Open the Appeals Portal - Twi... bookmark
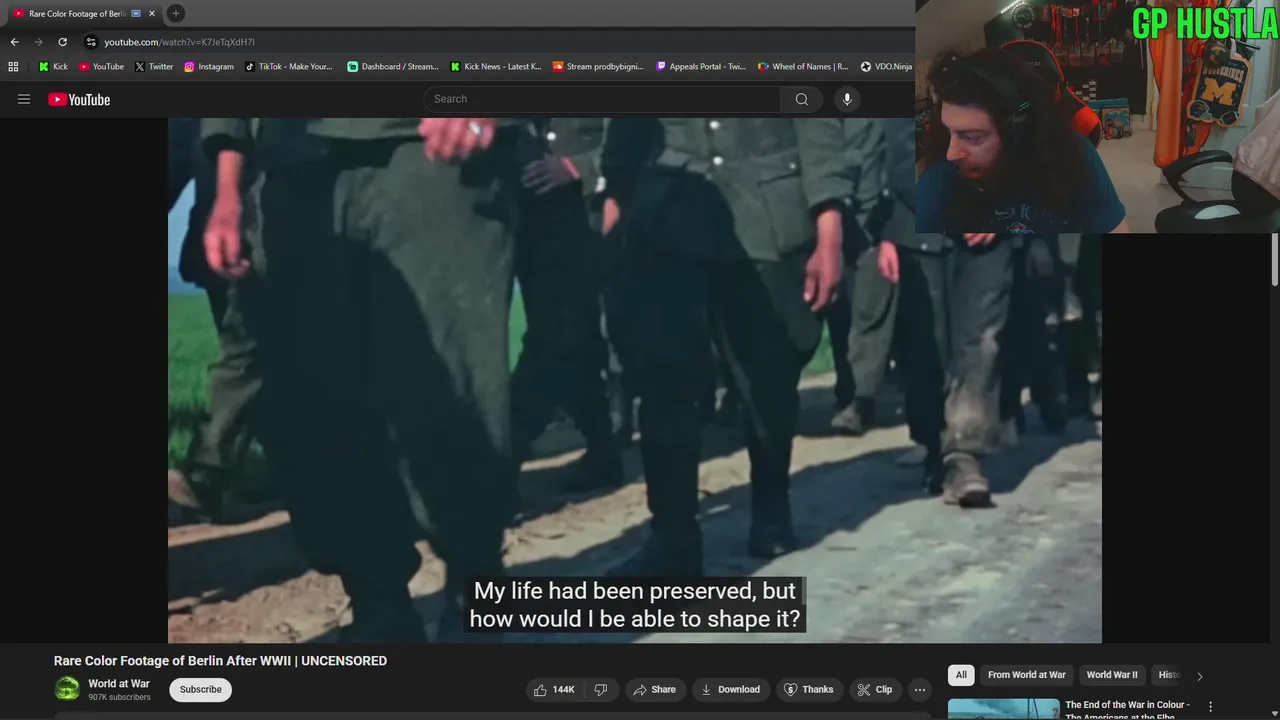The height and width of the screenshot is (720, 1280). (700, 67)
